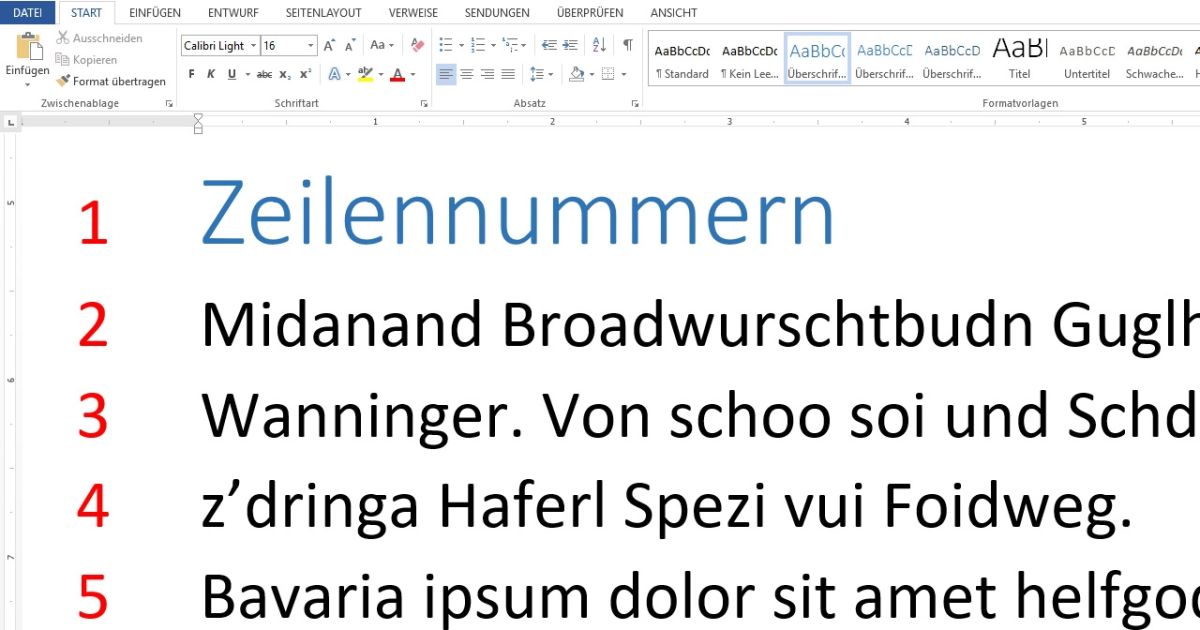The image size is (1200, 630).
Task: Switch to the SEITENLAYOUT ribbon tab
Action: point(323,12)
